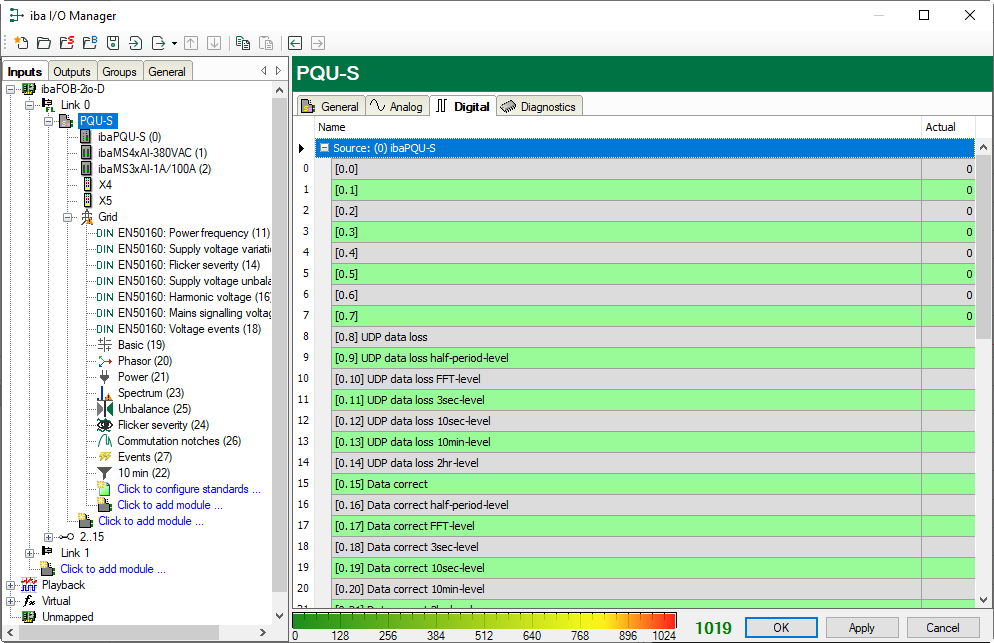994x643 pixels.
Task: Expand the Link 1 tree node
Action: pyautogui.click(x=29, y=553)
